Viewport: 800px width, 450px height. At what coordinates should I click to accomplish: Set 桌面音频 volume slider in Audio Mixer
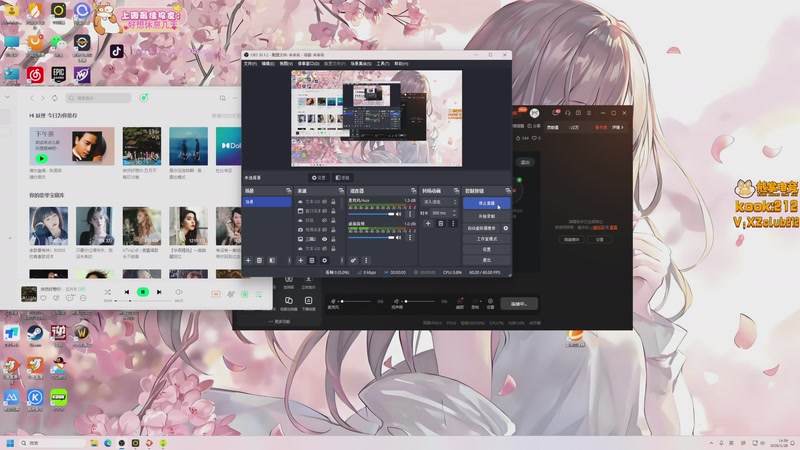pyautogui.click(x=371, y=238)
